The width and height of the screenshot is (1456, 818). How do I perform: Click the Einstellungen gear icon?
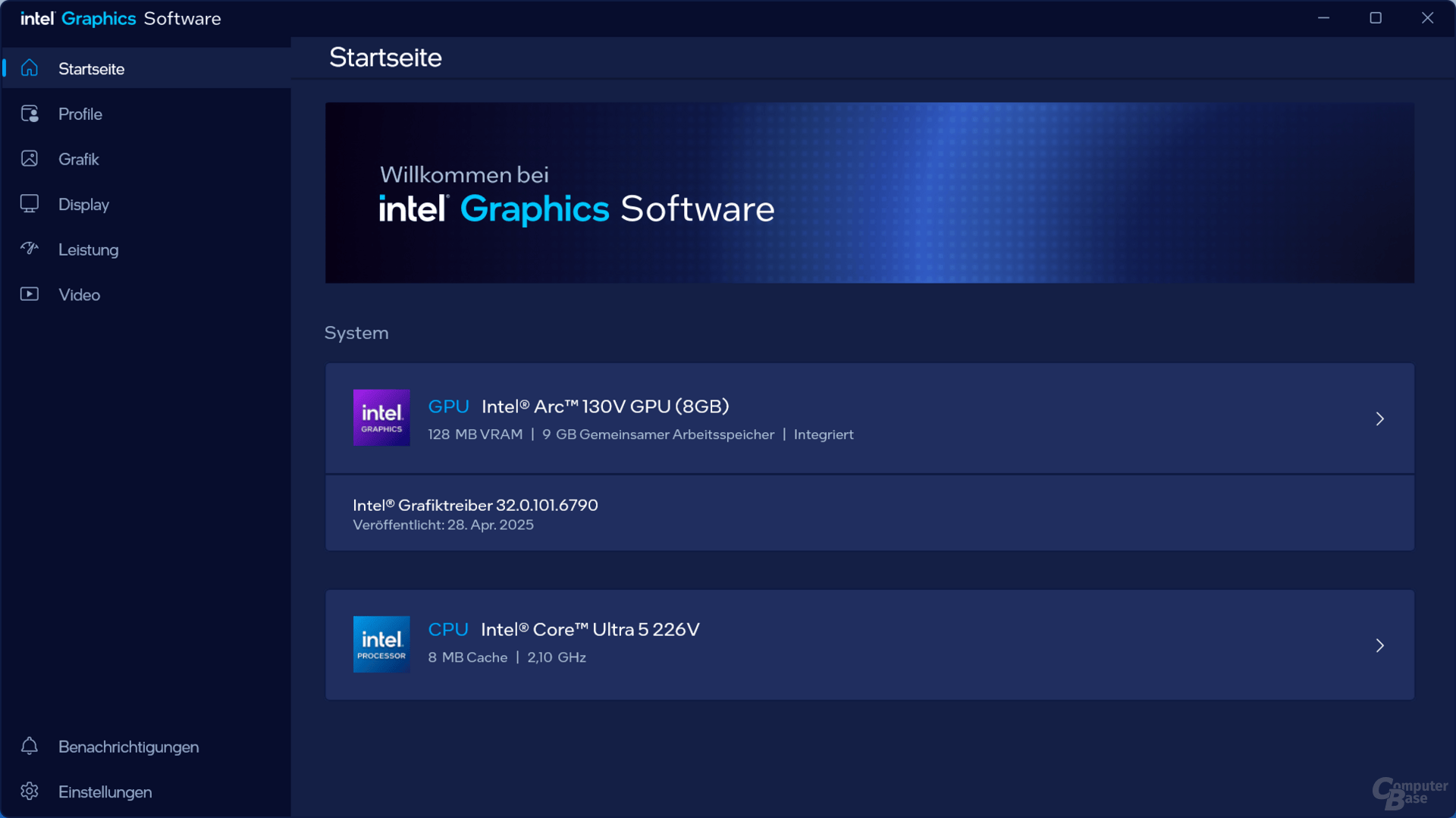coord(30,791)
